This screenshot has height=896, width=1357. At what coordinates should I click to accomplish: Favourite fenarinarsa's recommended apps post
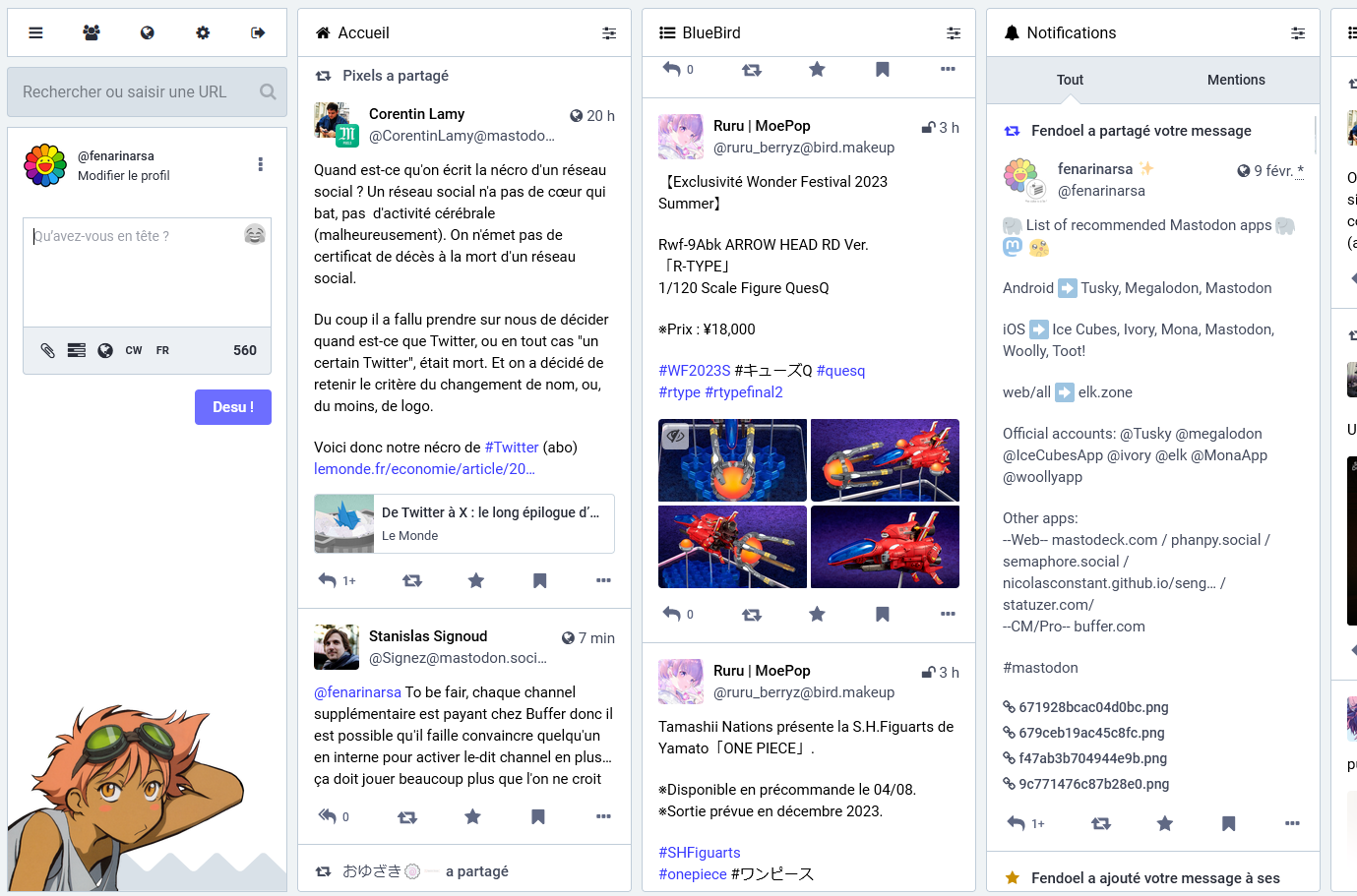1165,823
